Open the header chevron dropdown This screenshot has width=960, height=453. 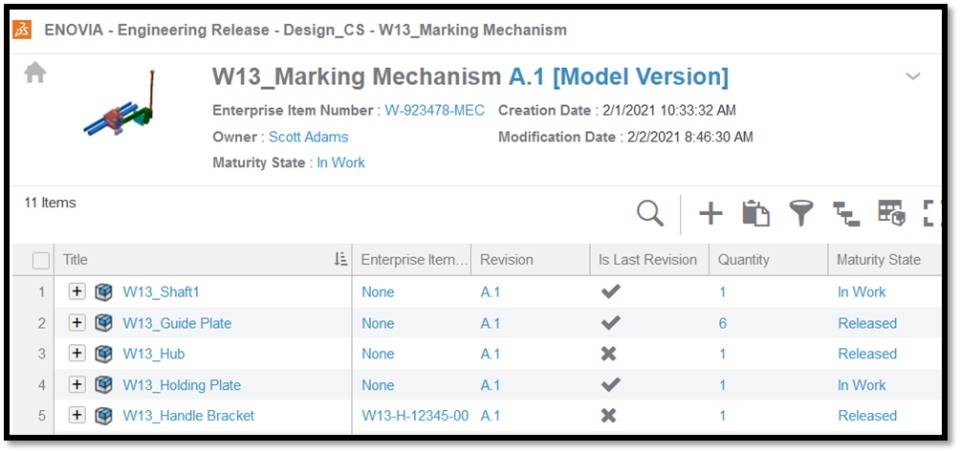tap(913, 77)
